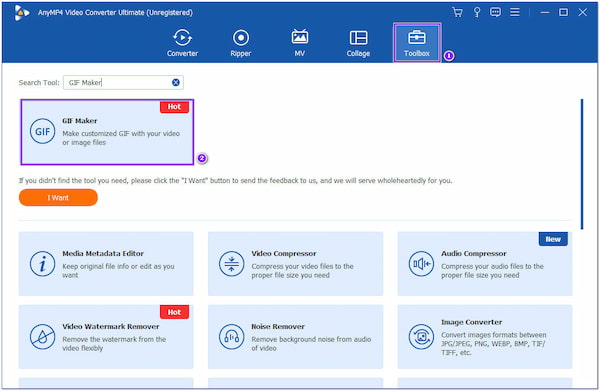Select the Toolbox tab
The width and height of the screenshot is (600, 391).
(x=417, y=42)
